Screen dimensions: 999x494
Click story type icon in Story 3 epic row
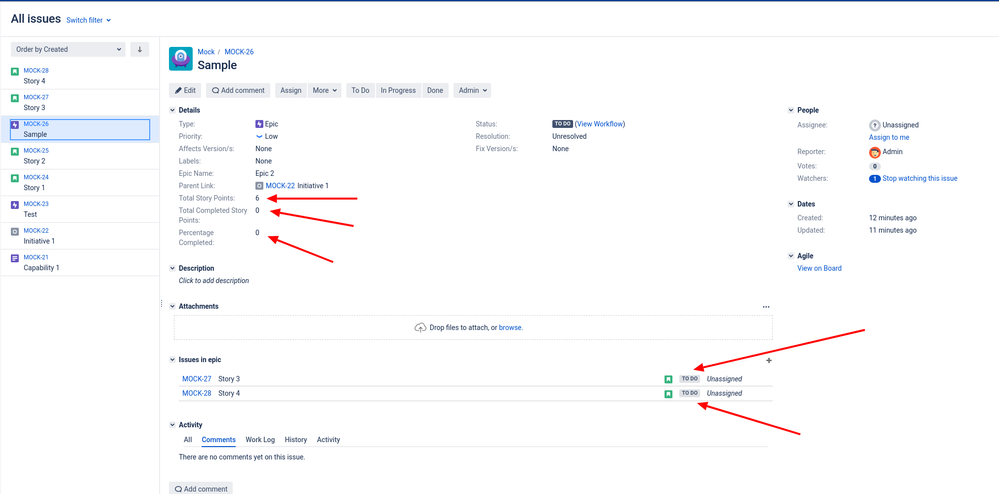[668, 379]
